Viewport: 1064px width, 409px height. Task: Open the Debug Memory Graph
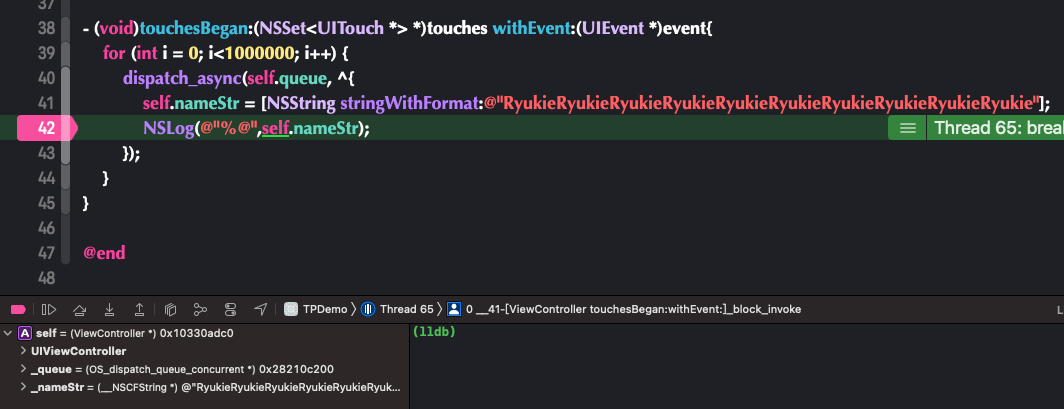tap(200, 309)
